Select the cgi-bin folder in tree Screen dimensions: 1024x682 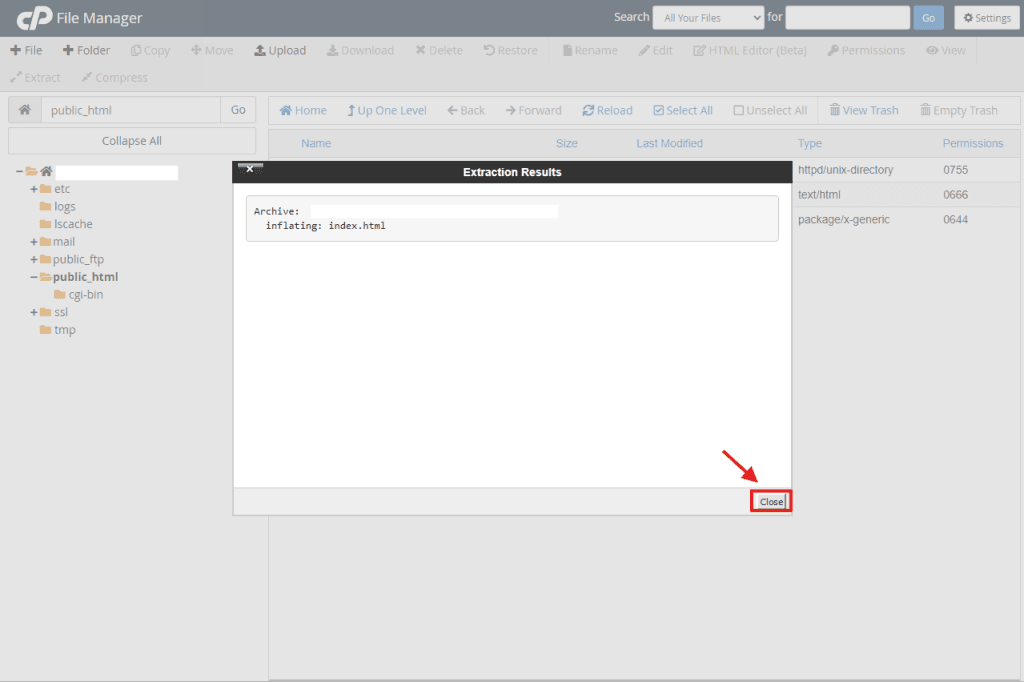click(x=85, y=294)
